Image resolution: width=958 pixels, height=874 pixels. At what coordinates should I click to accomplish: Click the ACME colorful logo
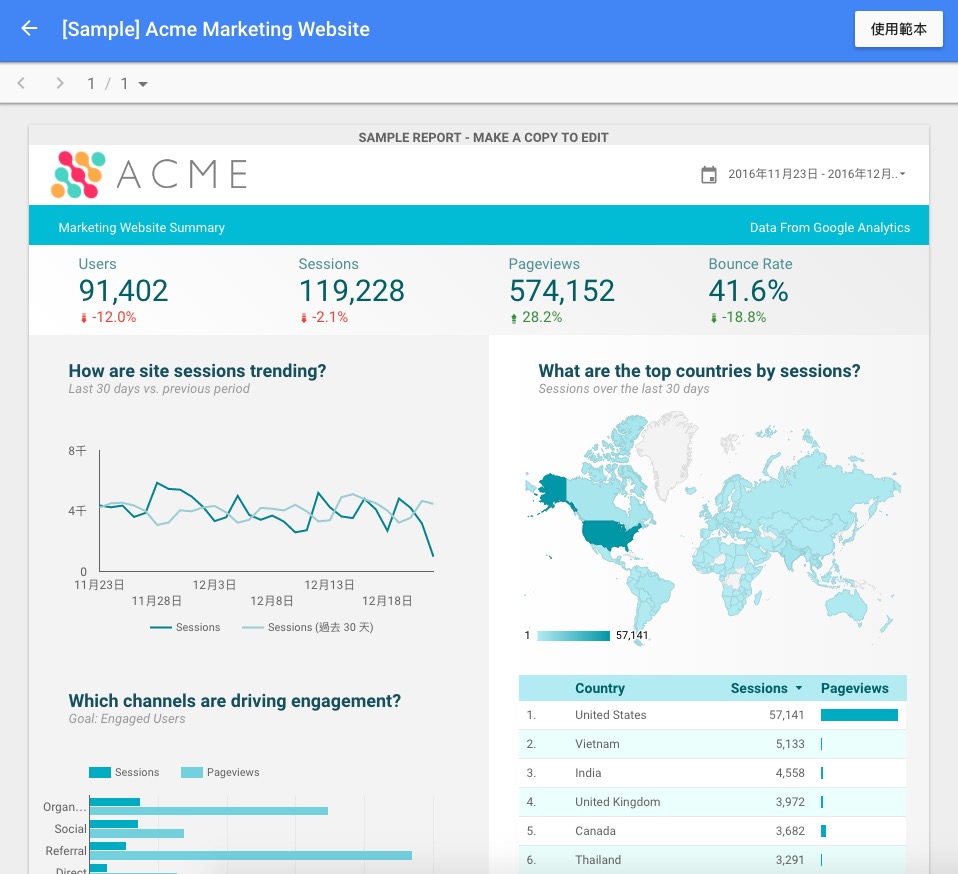pyautogui.click(x=78, y=175)
